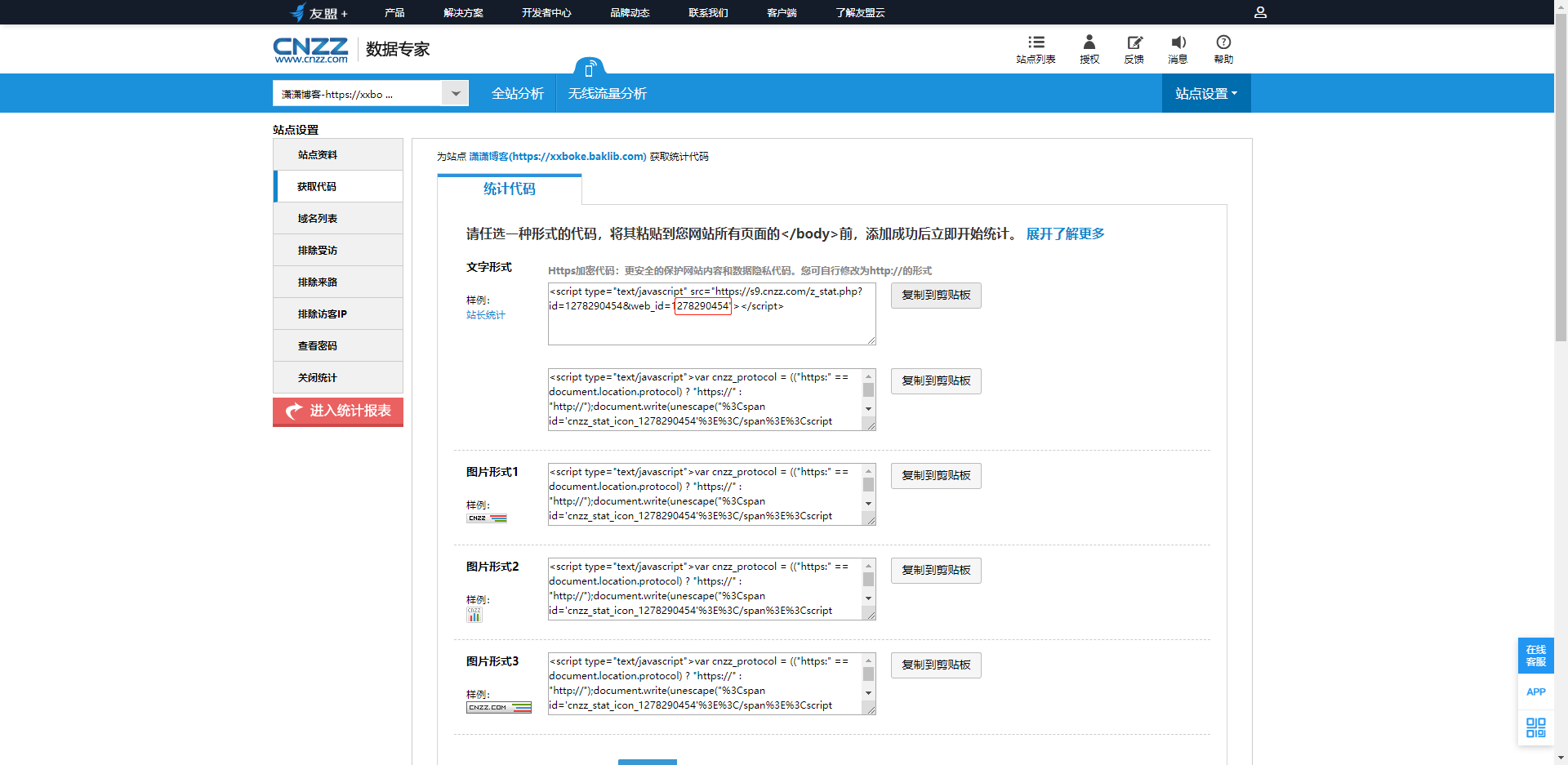Screen dimensions: 1568x765
Task: Click the 展开了解更多 link
Action: [1065, 234]
